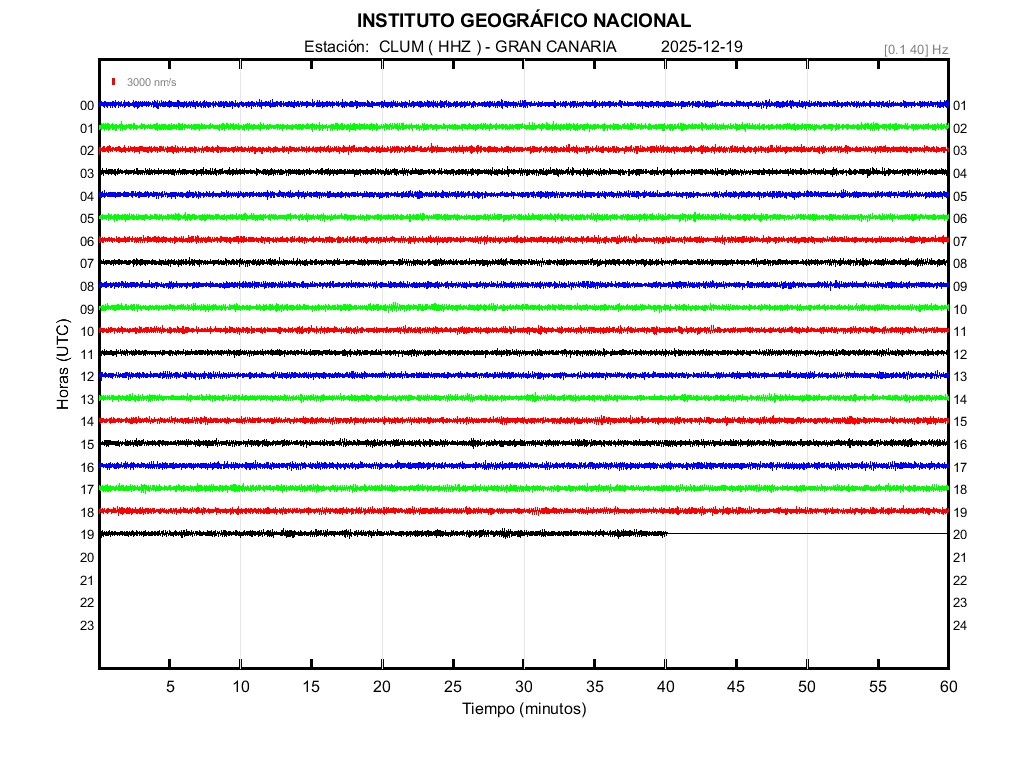1024x768 pixels.
Task: Click the red 3000 nm/s scale bar
Action: (x=115, y=82)
